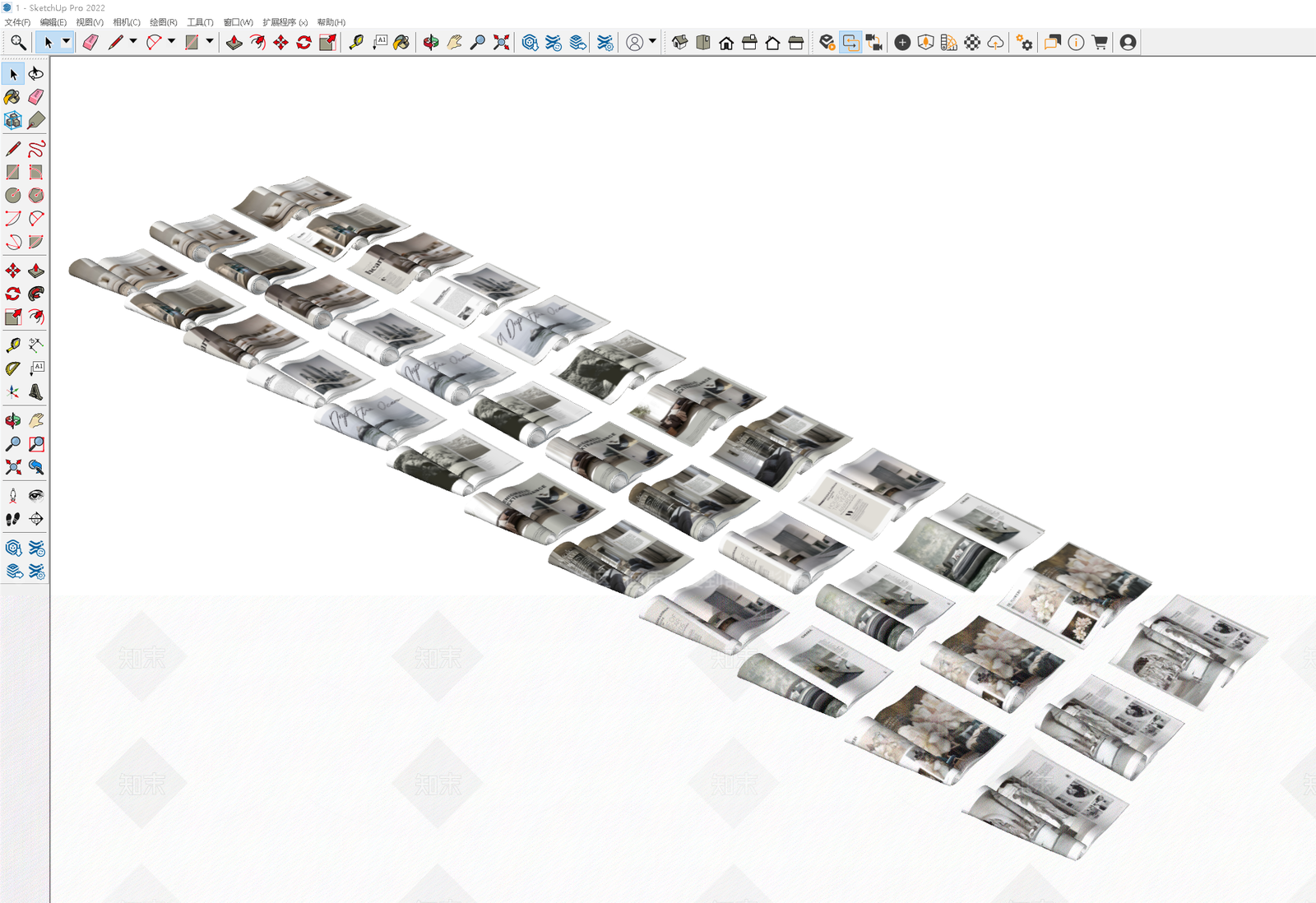Click the Make Component tool
1316x903 pixels.
click(x=13, y=121)
